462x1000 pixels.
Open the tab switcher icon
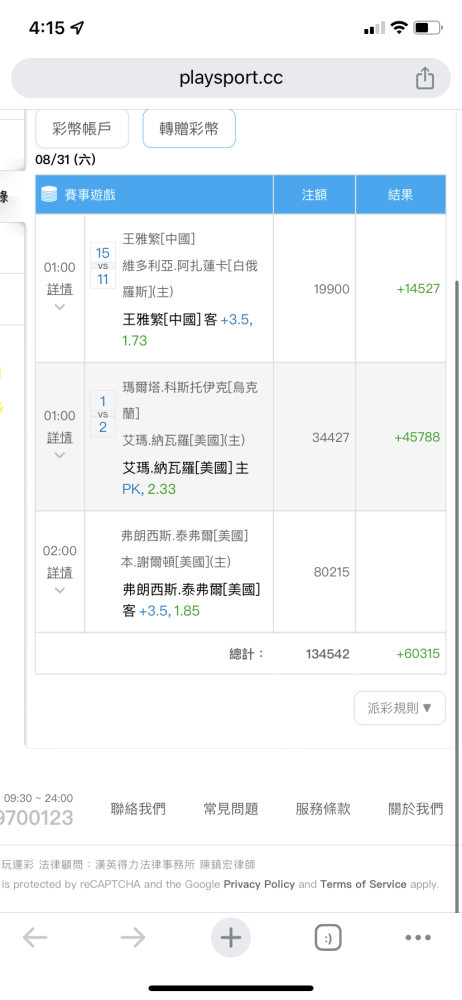pos(328,938)
